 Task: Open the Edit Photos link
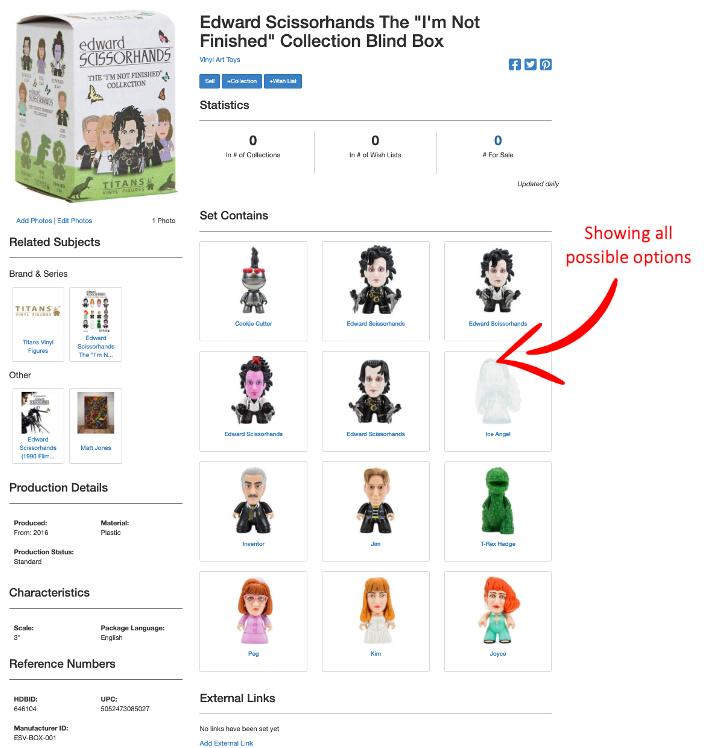(75, 220)
